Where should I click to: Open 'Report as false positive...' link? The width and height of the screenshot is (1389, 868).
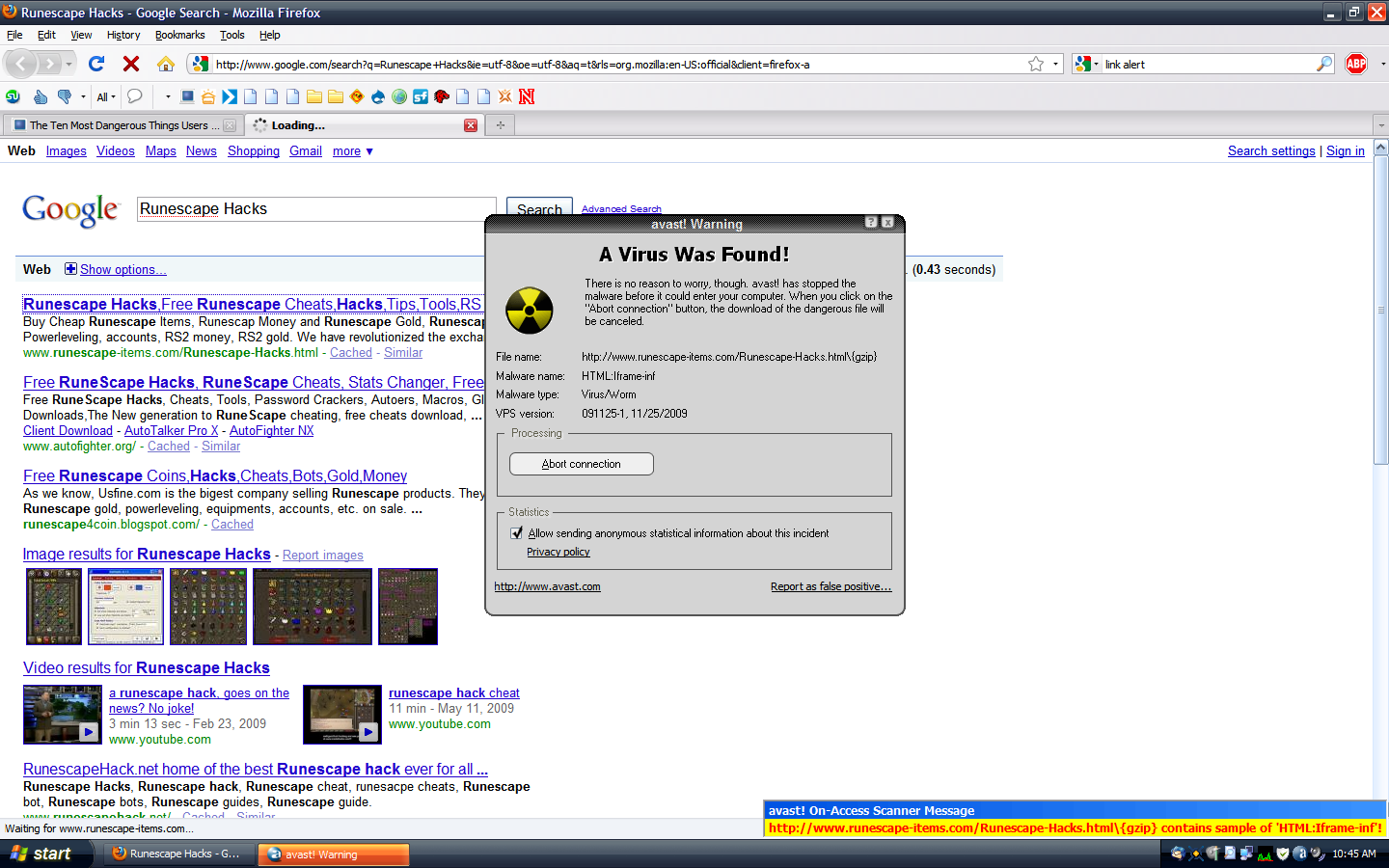(x=831, y=586)
